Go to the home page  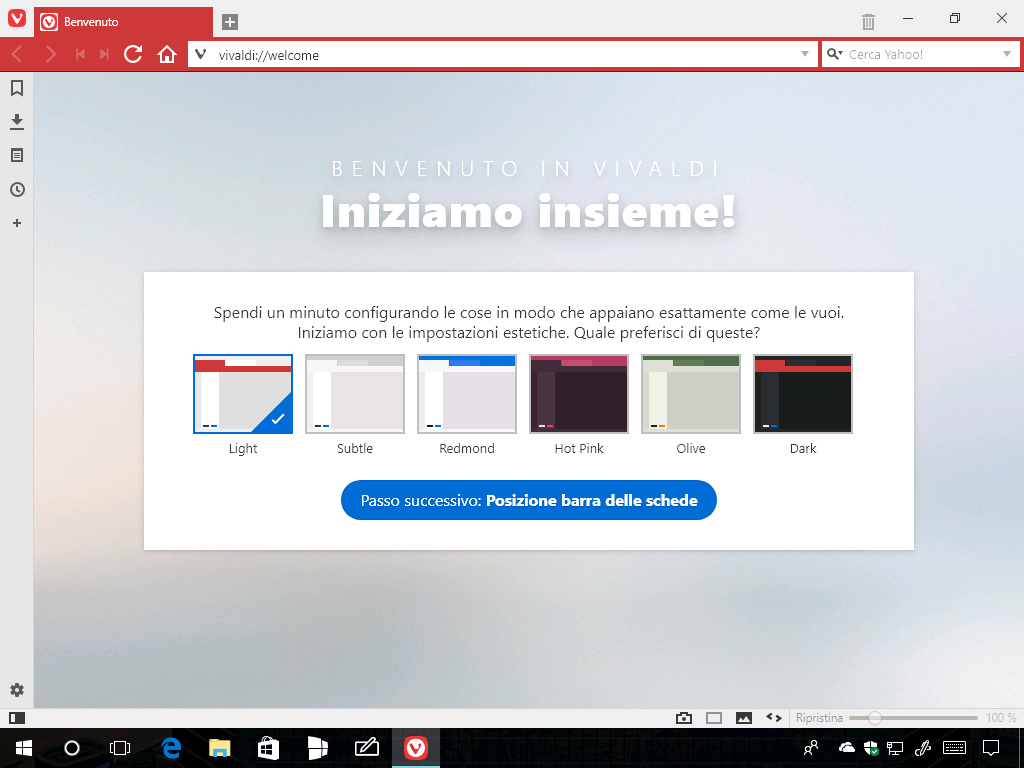click(167, 54)
